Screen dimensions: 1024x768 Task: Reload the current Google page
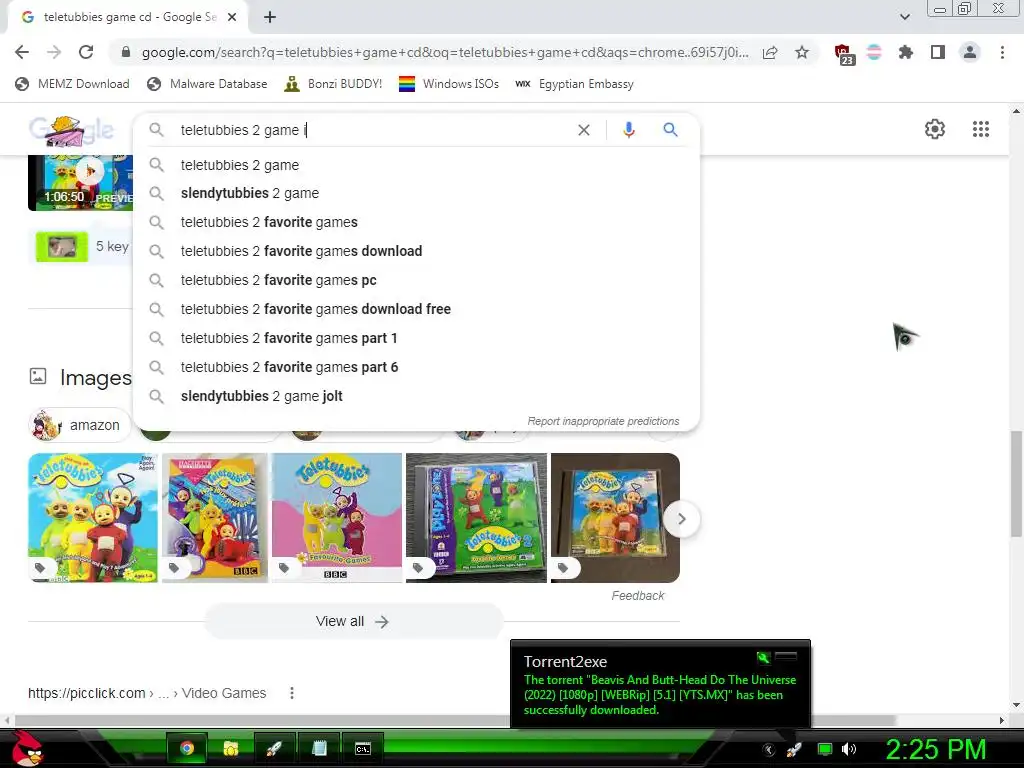coord(86,52)
